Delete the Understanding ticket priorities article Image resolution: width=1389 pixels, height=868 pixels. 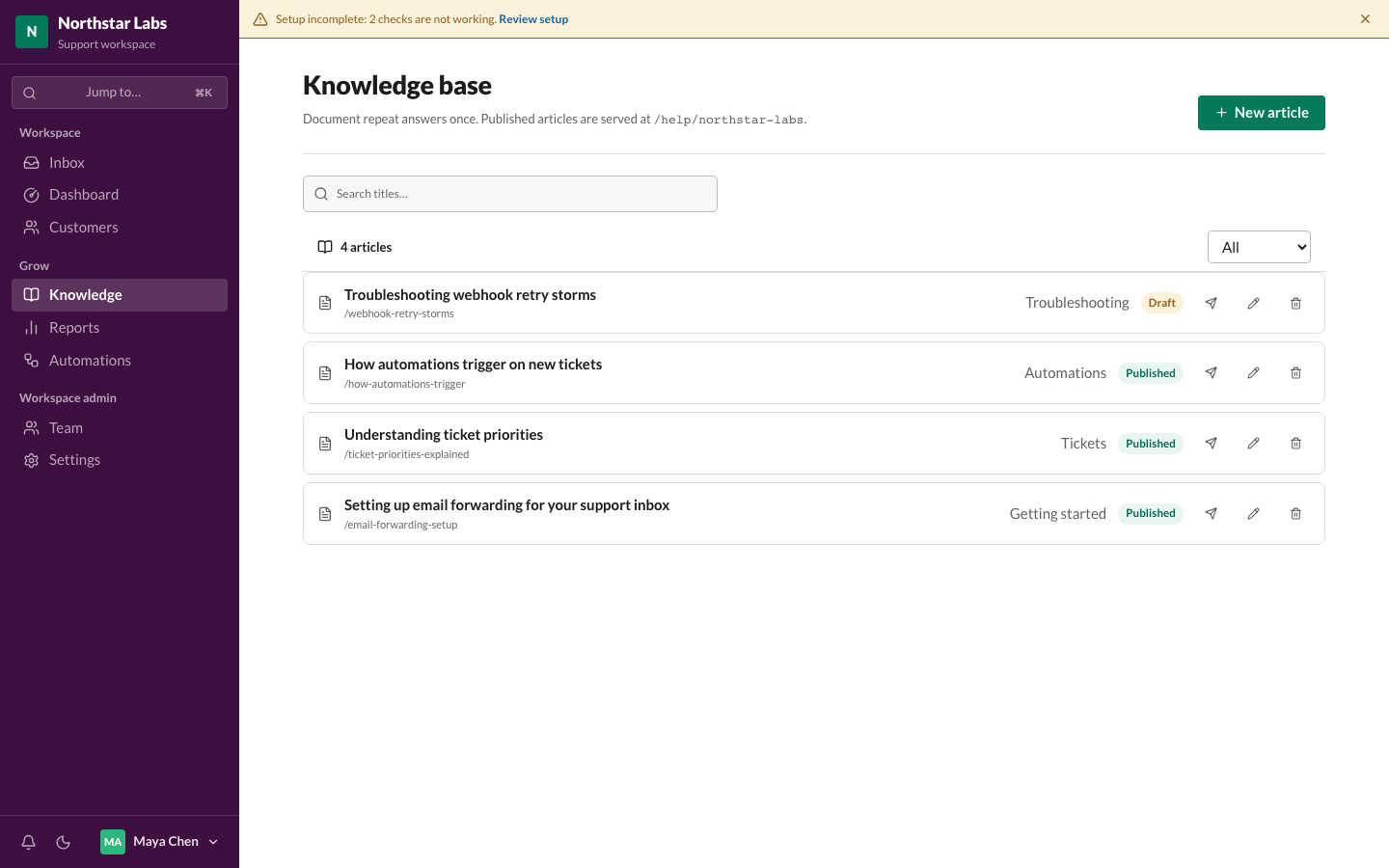coord(1295,444)
